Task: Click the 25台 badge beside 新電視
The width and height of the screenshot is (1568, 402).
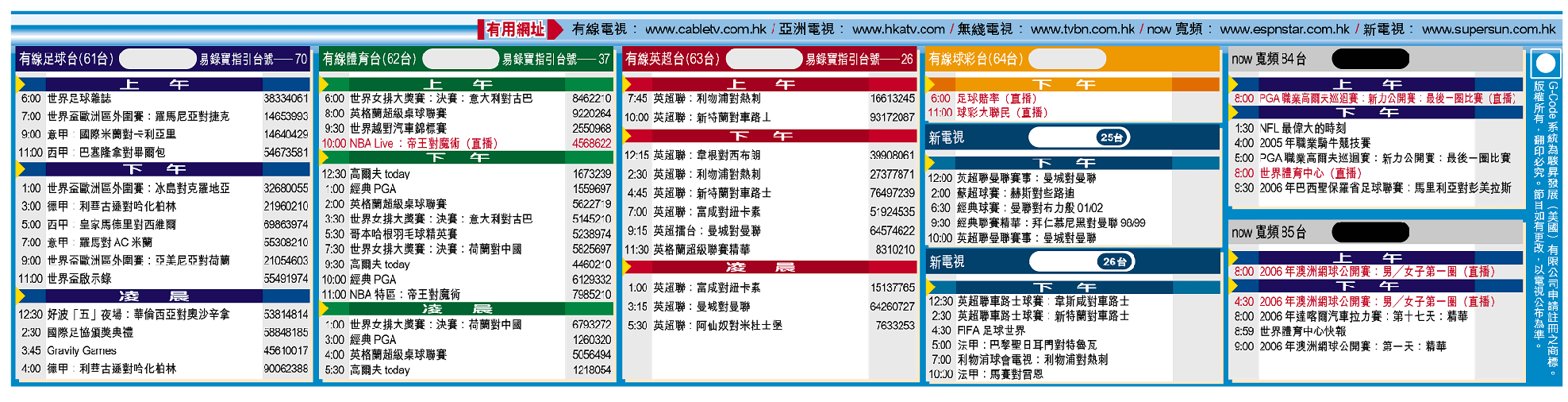Action: click(1112, 137)
